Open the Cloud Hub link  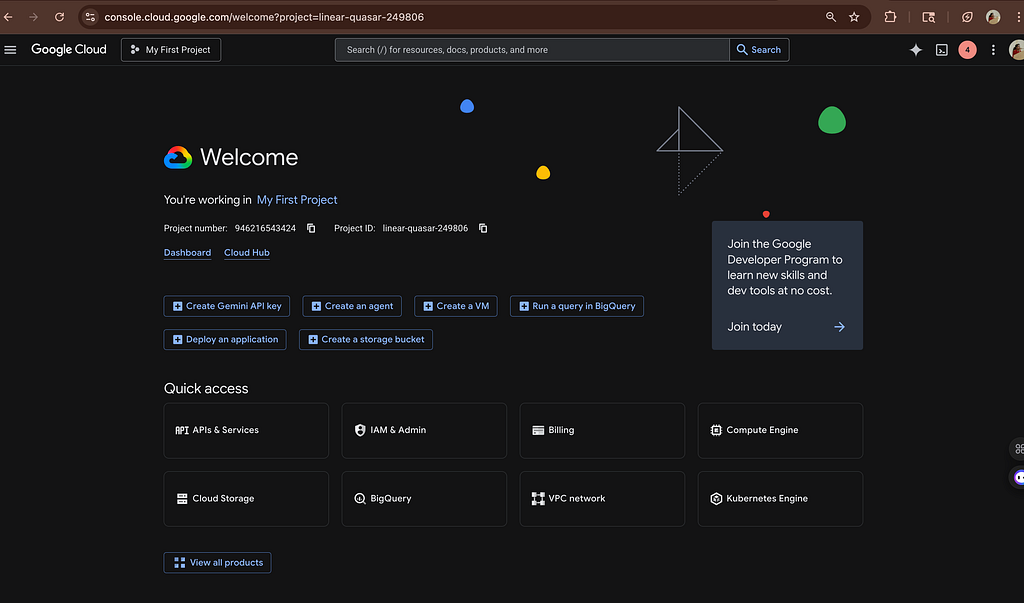point(247,253)
